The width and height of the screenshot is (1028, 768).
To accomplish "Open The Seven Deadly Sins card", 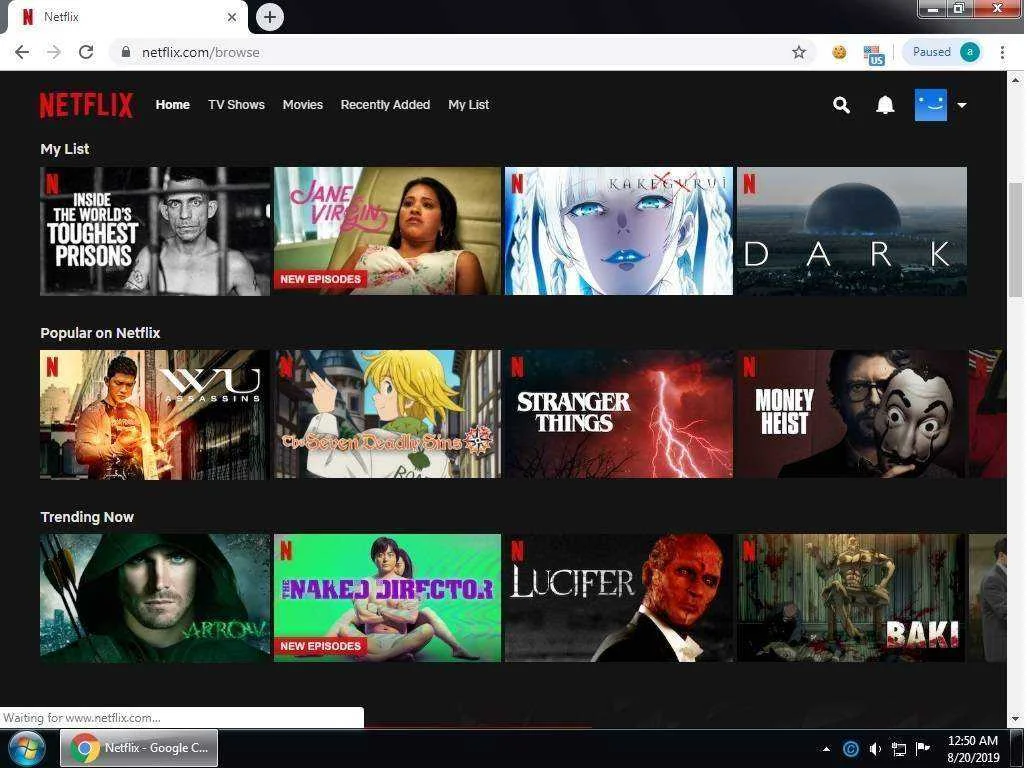I will [387, 414].
